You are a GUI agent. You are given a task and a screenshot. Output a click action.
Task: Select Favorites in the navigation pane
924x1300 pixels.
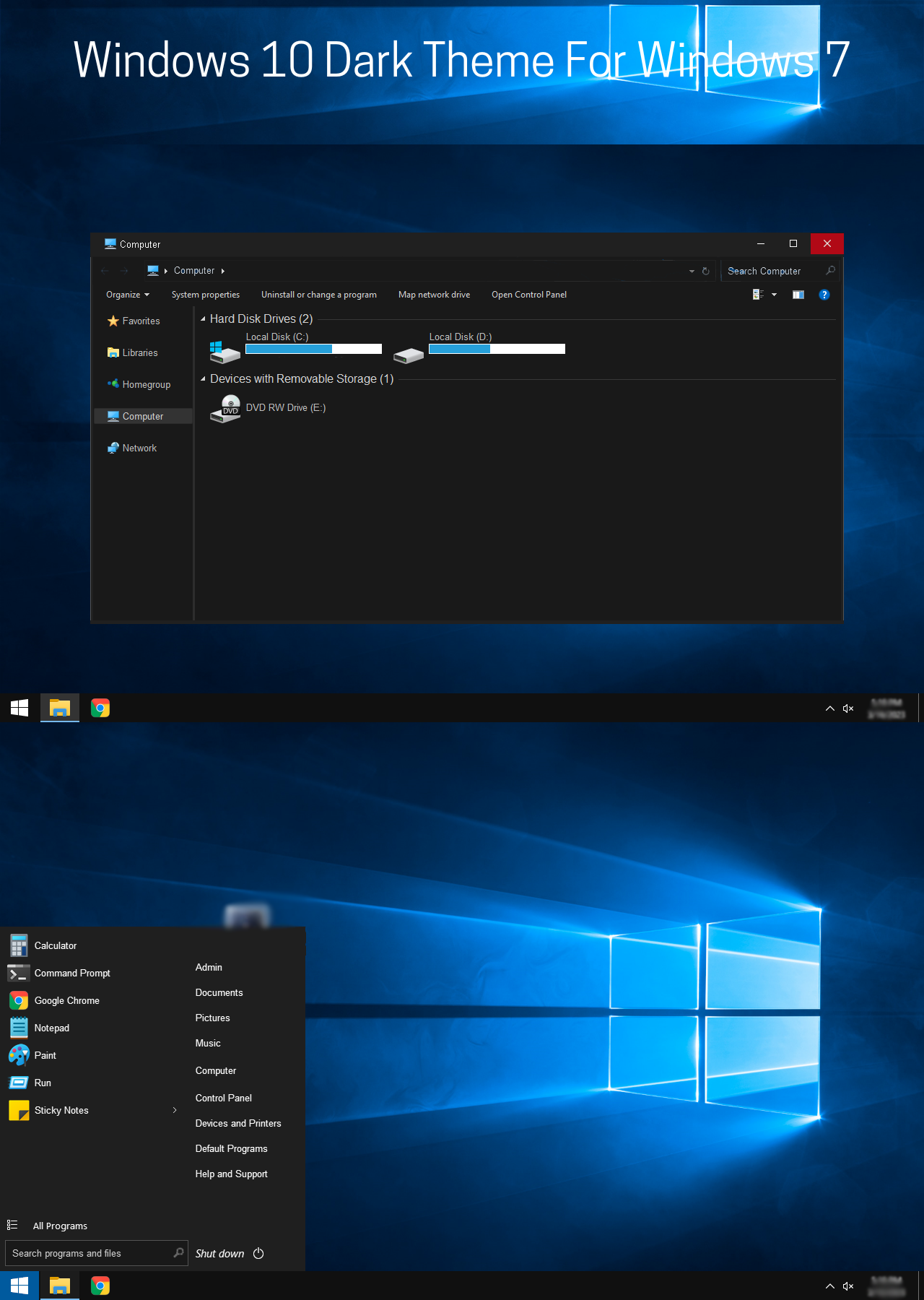pyautogui.click(x=134, y=321)
